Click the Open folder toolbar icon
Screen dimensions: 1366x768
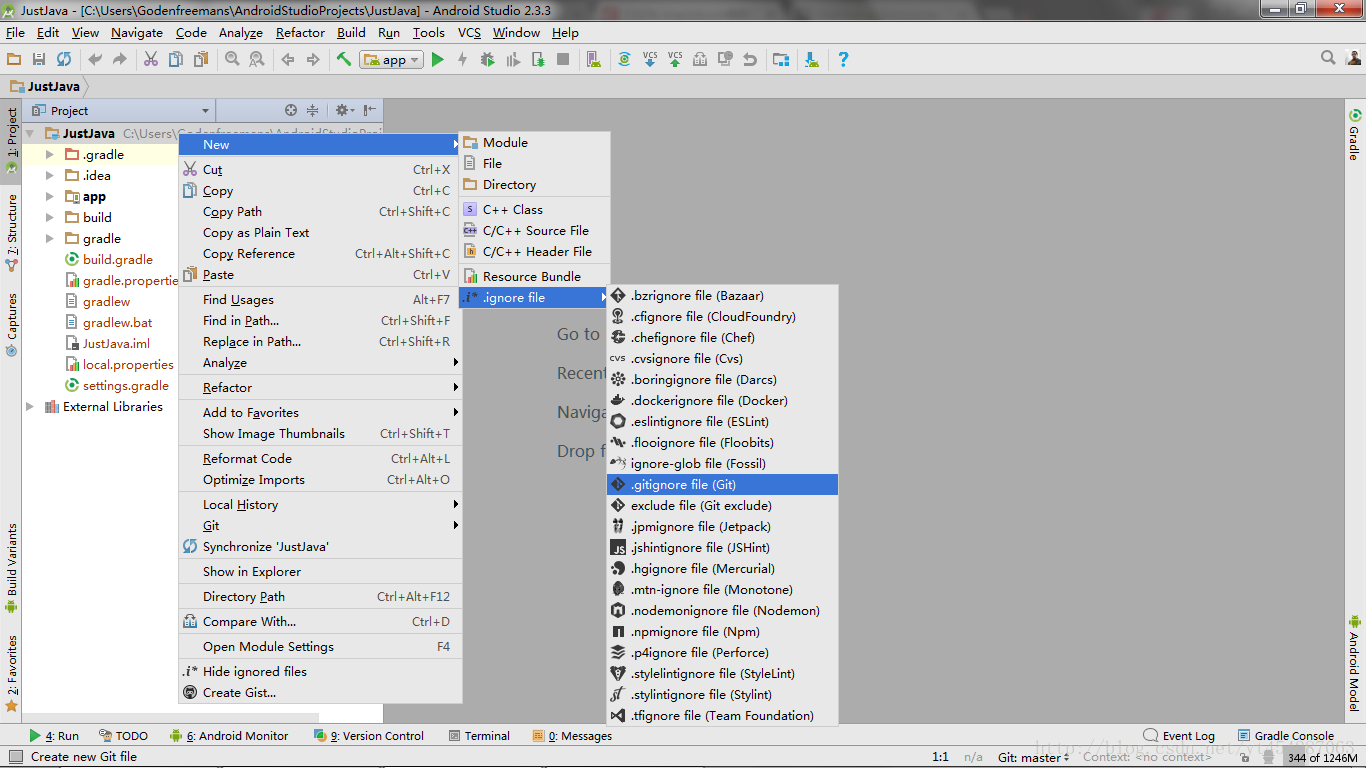(14, 60)
